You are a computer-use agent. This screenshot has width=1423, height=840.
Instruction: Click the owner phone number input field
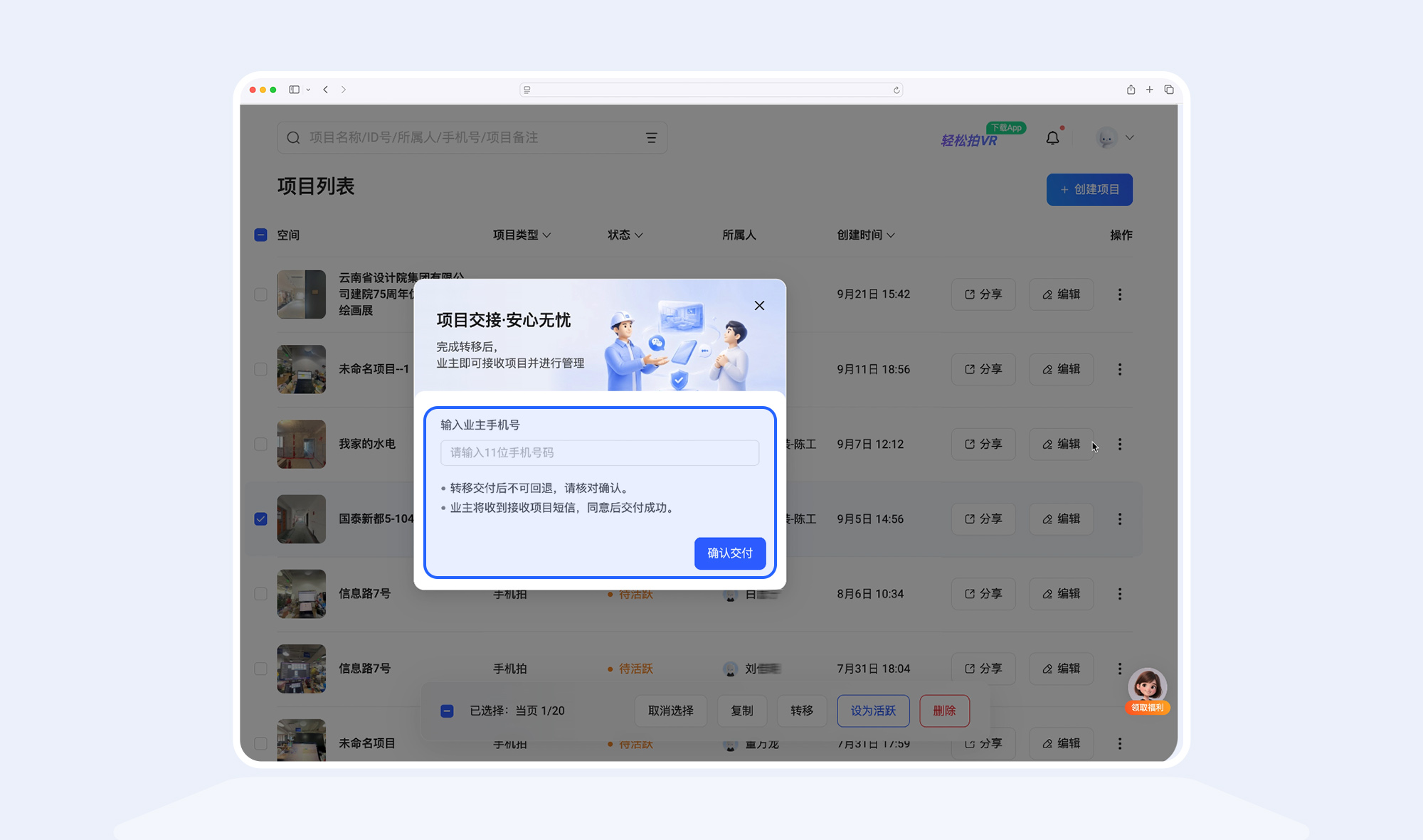point(600,453)
